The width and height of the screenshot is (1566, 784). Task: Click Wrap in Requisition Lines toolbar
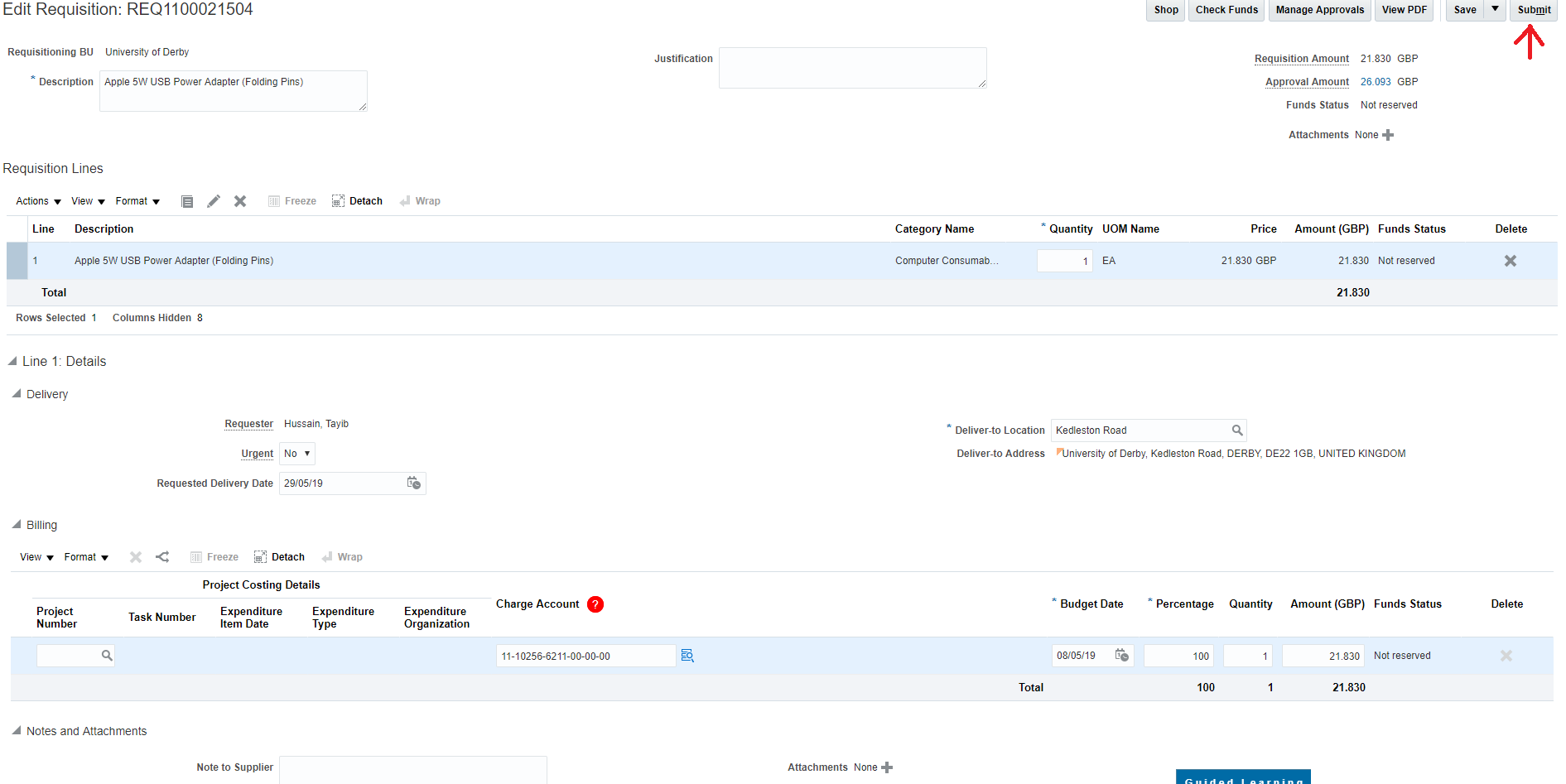(x=420, y=201)
